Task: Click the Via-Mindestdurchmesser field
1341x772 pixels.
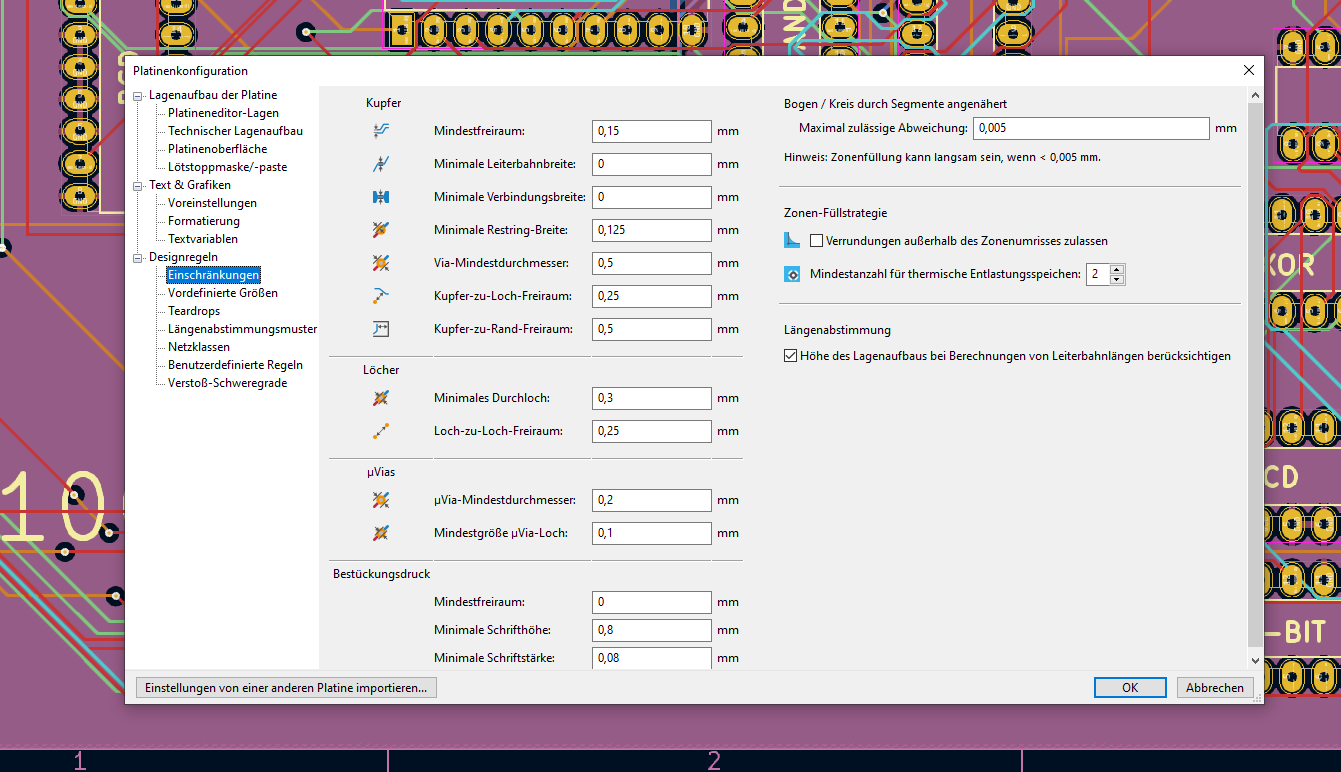Action: point(652,263)
